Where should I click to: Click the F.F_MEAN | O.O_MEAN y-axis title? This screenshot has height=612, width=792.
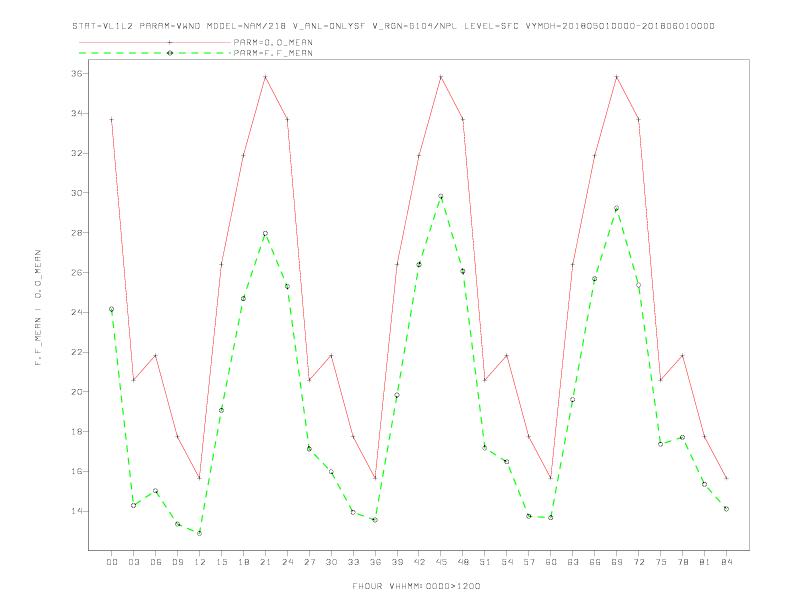pyautogui.click(x=38, y=308)
